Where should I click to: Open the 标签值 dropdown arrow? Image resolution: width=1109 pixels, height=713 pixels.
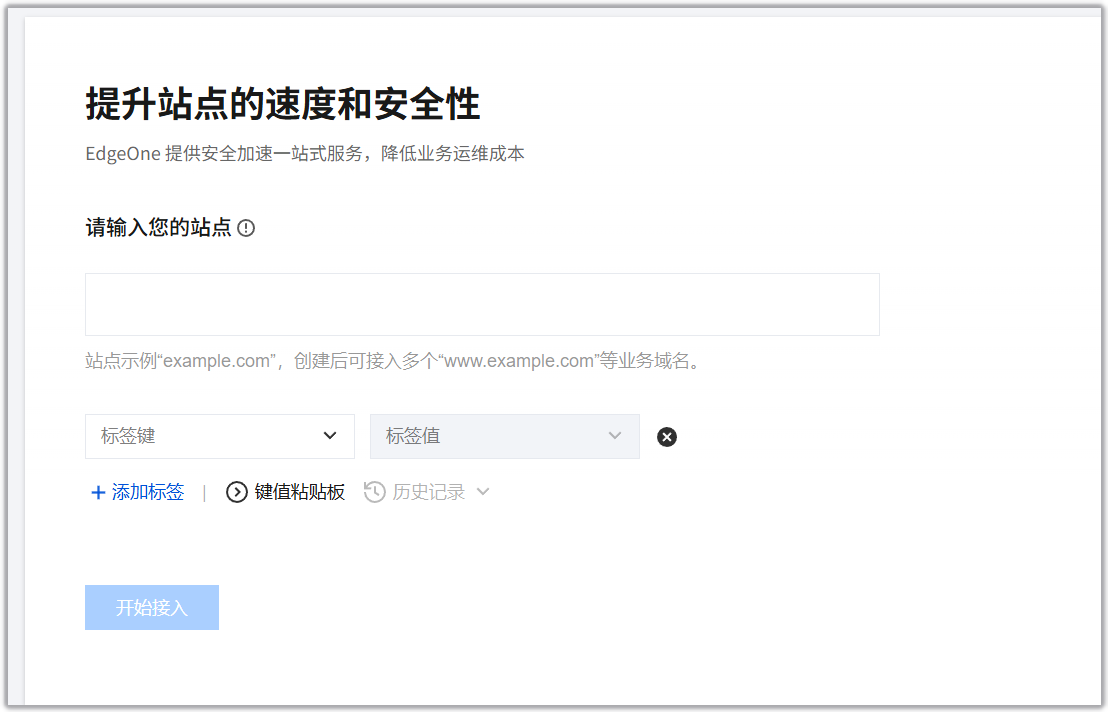pyautogui.click(x=615, y=436)
